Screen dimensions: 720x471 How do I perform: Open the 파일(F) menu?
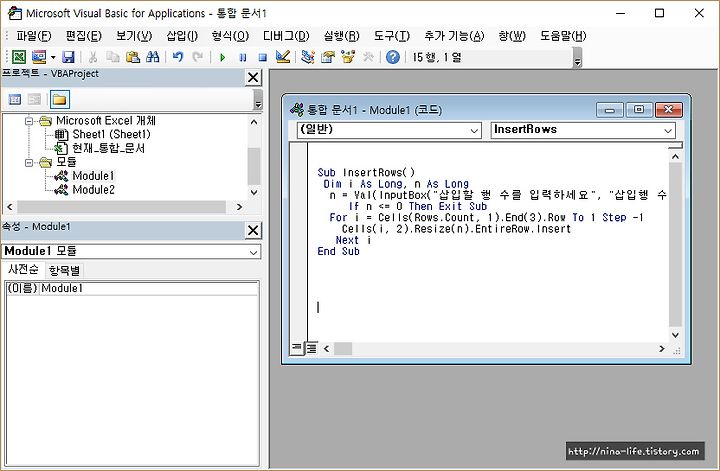point(34,36)
